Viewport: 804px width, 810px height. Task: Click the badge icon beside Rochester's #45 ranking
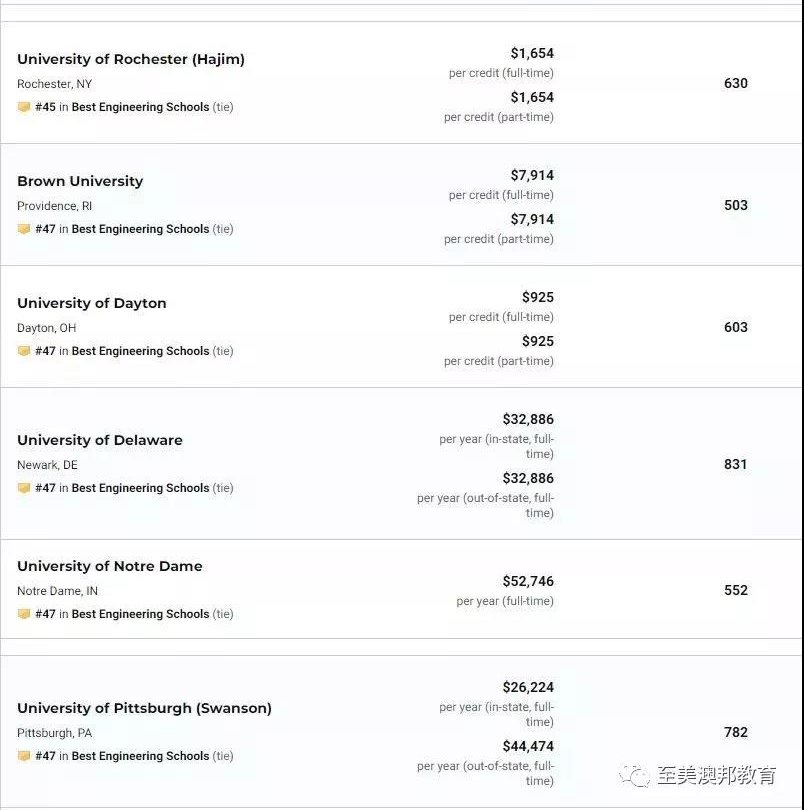coord(24,107)
